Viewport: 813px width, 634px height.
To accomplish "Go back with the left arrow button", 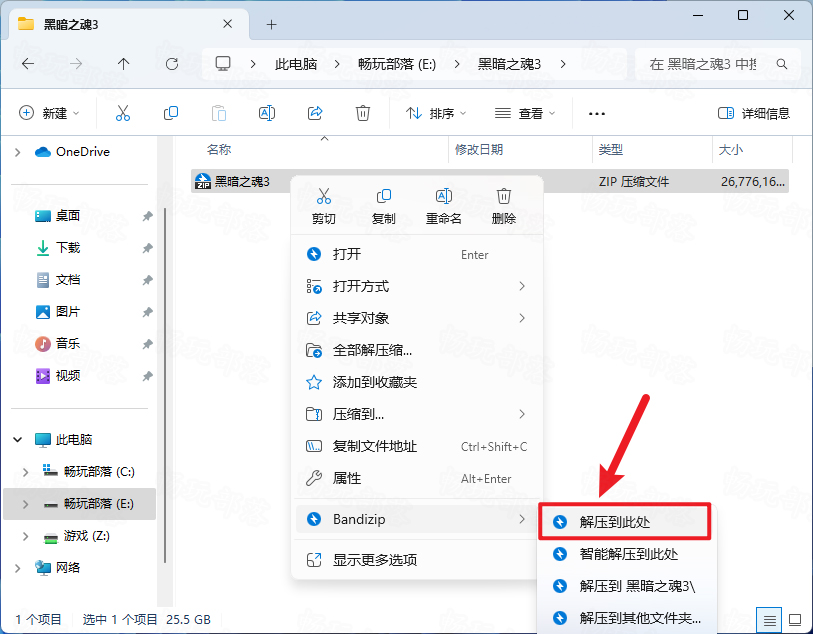I will 28,64.
